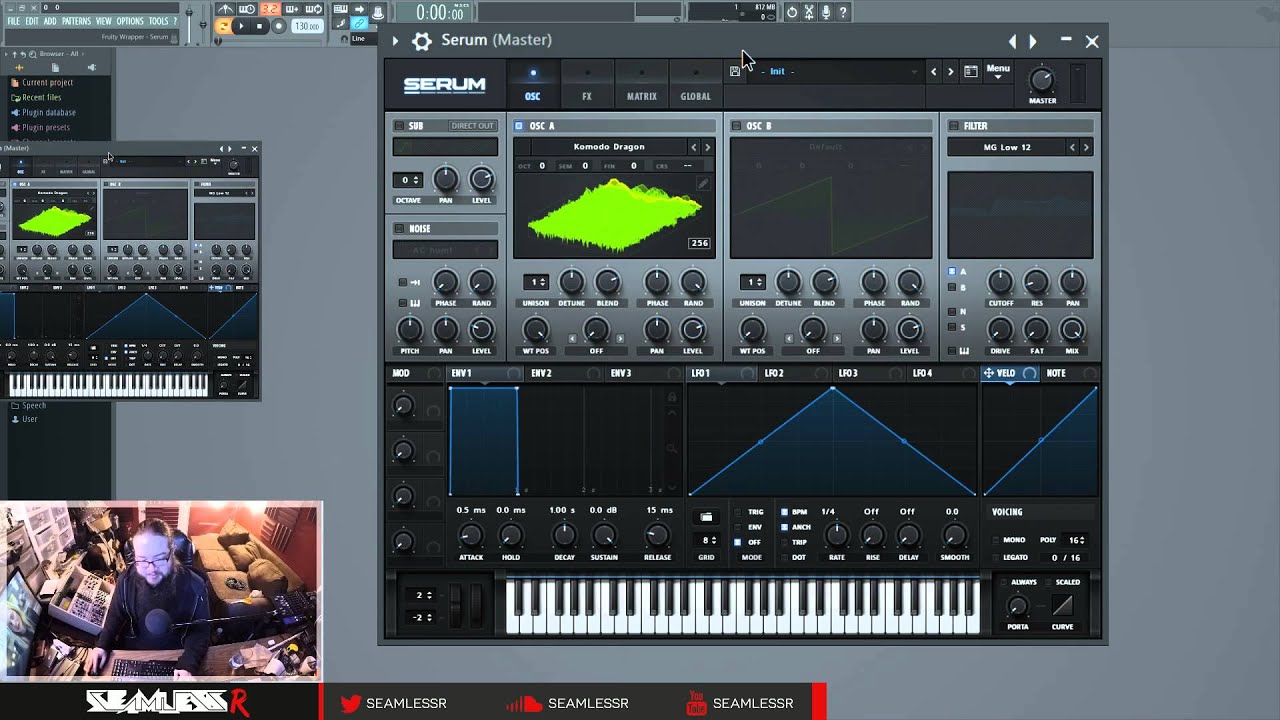The height and width of the screenshot is (720, 1280).
Task: Click the FL Studio stop button
Action: pos(260,27)
